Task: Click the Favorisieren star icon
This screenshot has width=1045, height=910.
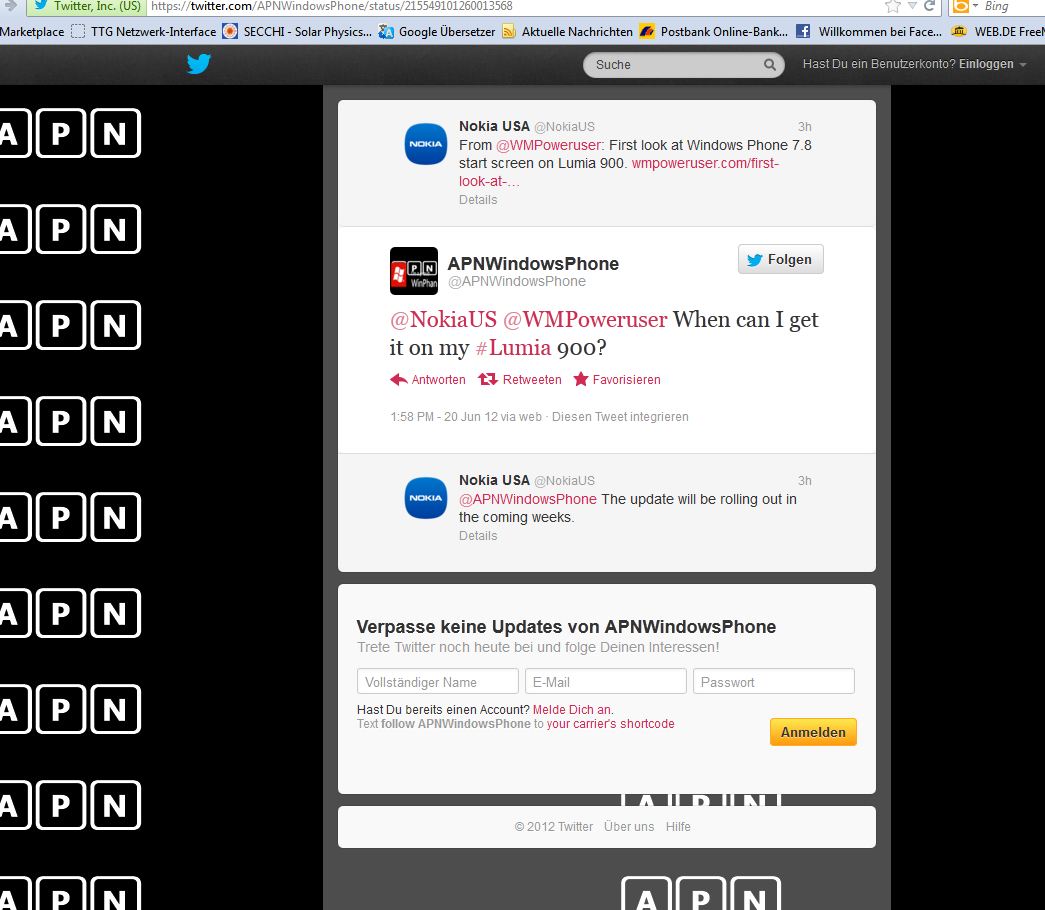Action: tap(581, 379)
